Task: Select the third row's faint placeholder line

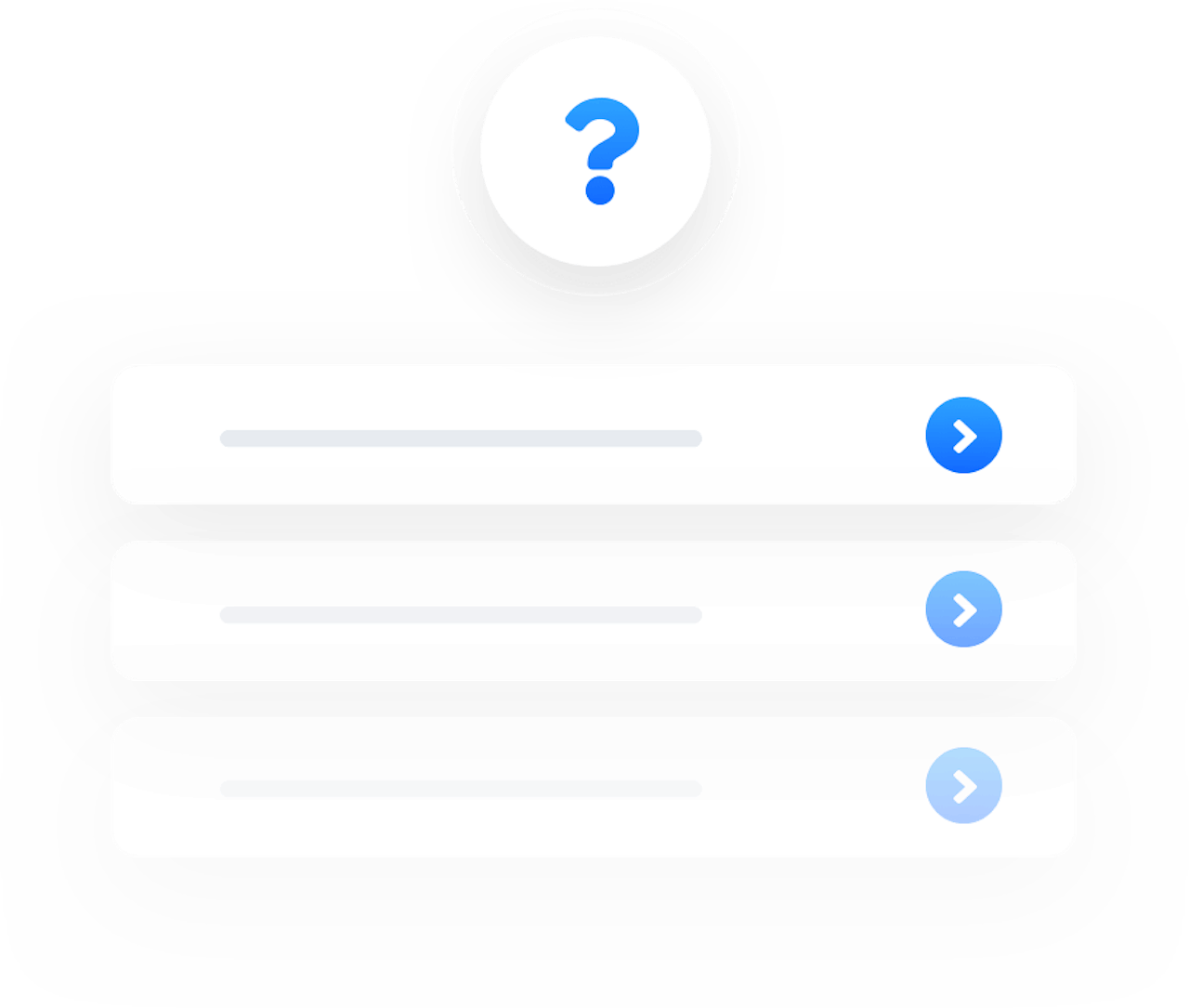Action: click(x=461, y=789)
